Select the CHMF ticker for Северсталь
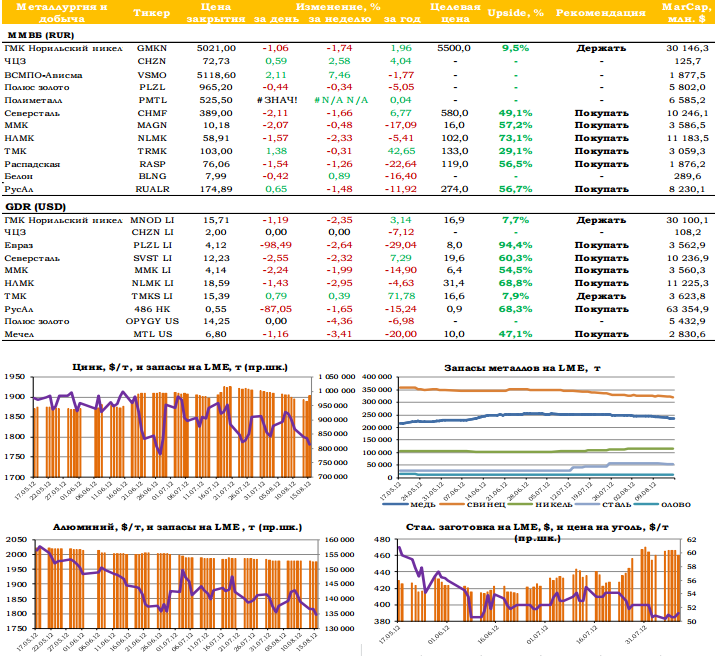715x656 pixels. 152,113
